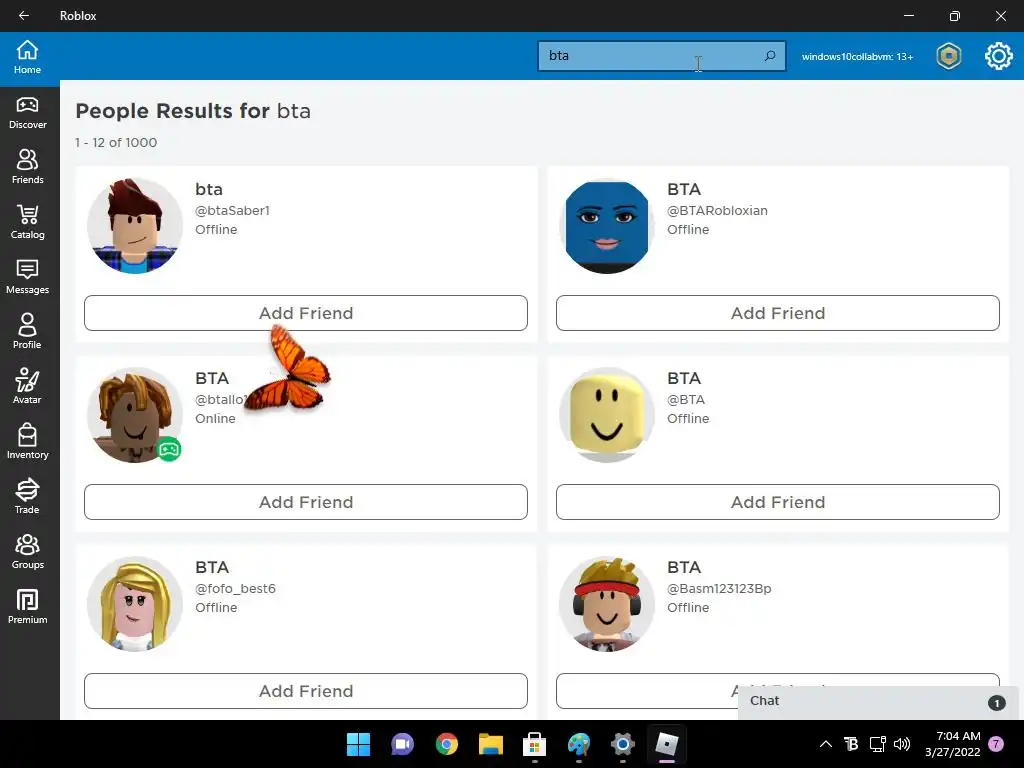Viewport: 1024px width, 768px height.
Task: Open the @BTARobloxian username link
Action: pyautogui.click(x=717, y=210)
